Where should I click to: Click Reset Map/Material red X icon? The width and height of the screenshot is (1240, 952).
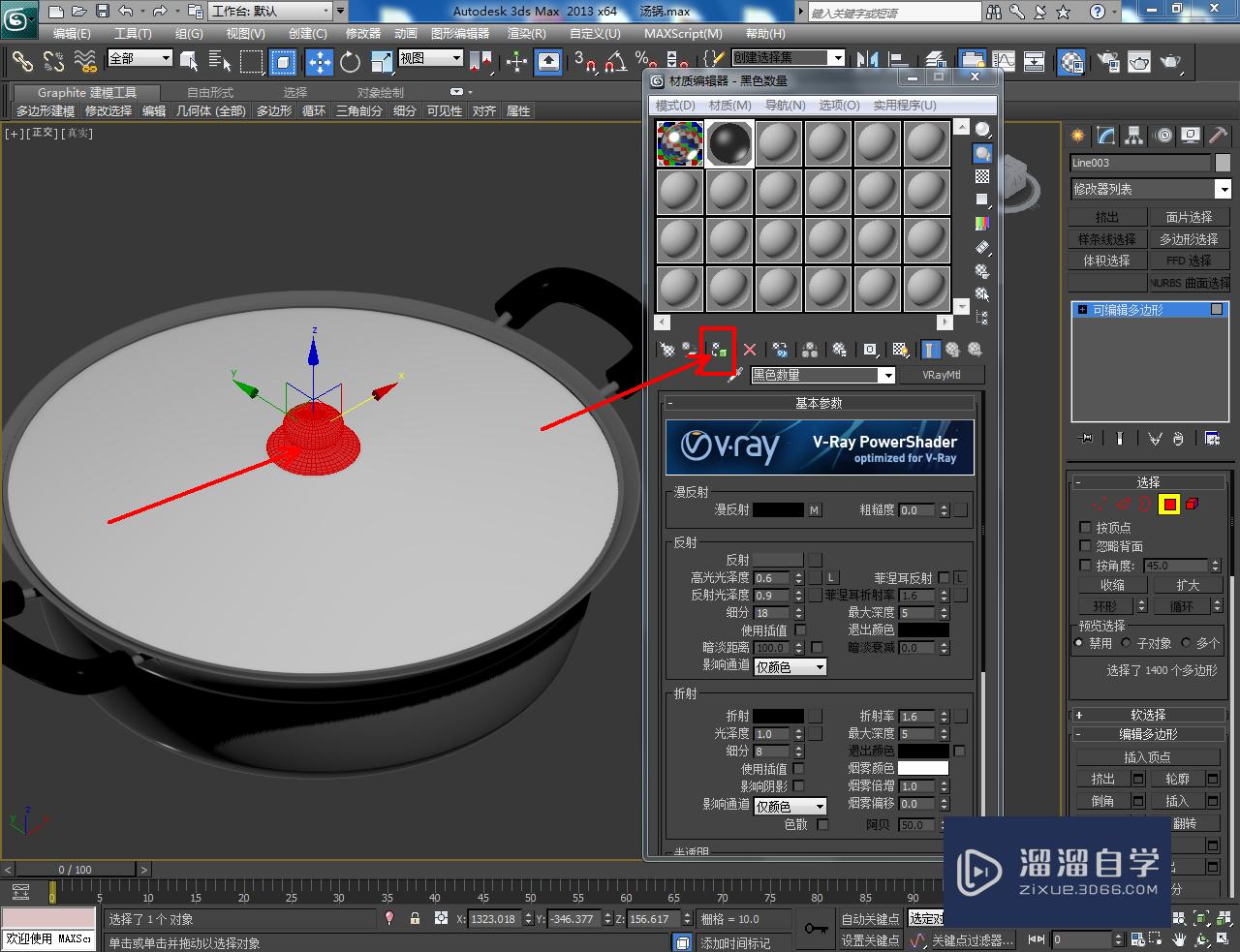750,350
